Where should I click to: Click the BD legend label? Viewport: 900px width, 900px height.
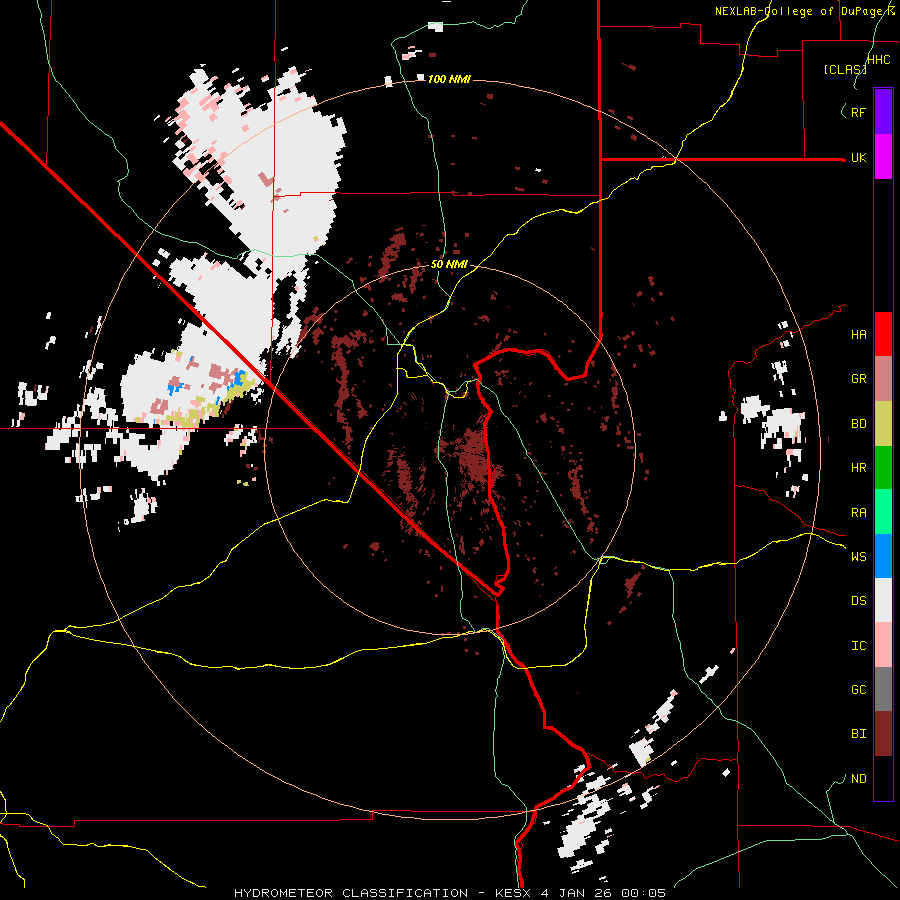[858, 424]
